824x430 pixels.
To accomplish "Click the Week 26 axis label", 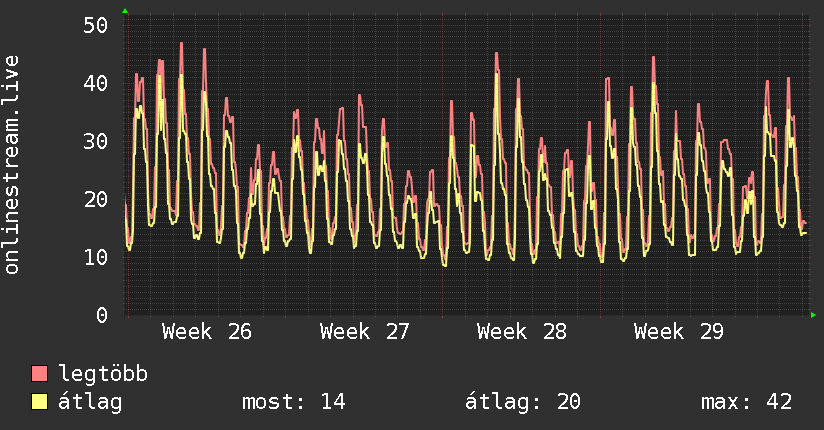I will click(207, 332).
